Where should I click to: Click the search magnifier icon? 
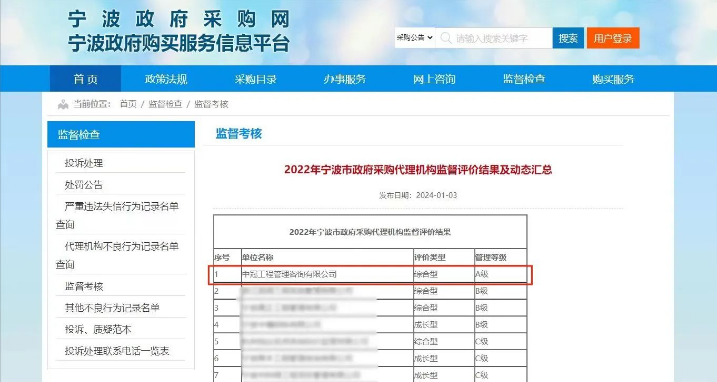click(x=446, y=38)
